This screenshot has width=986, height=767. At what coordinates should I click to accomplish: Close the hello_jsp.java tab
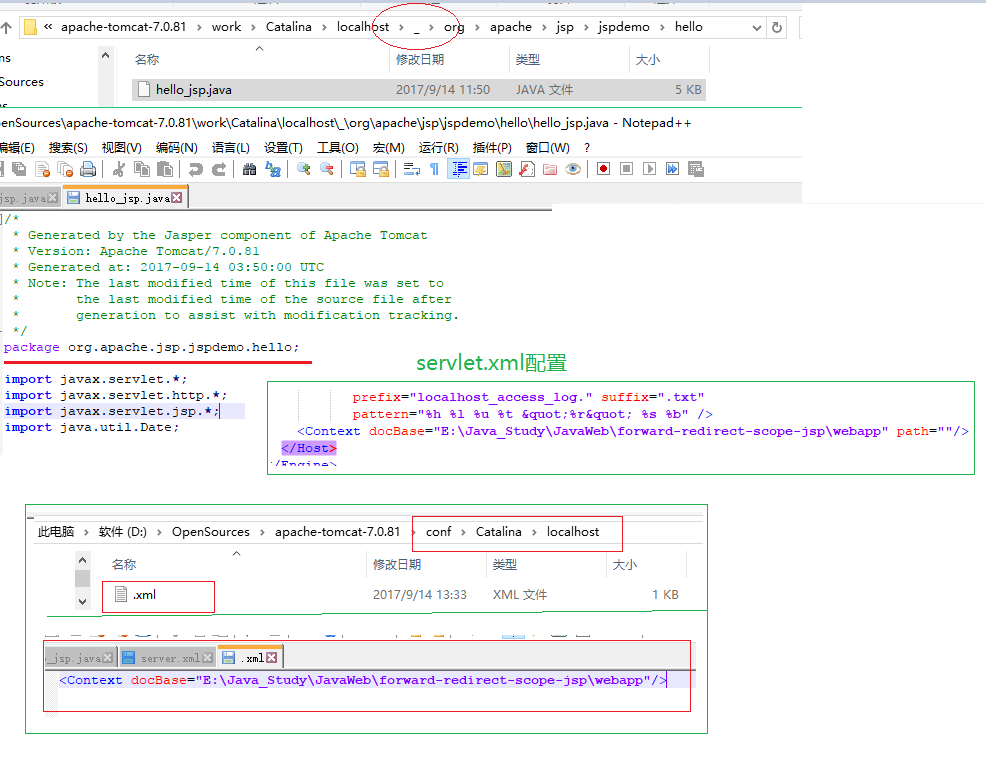tap(177, 198)
